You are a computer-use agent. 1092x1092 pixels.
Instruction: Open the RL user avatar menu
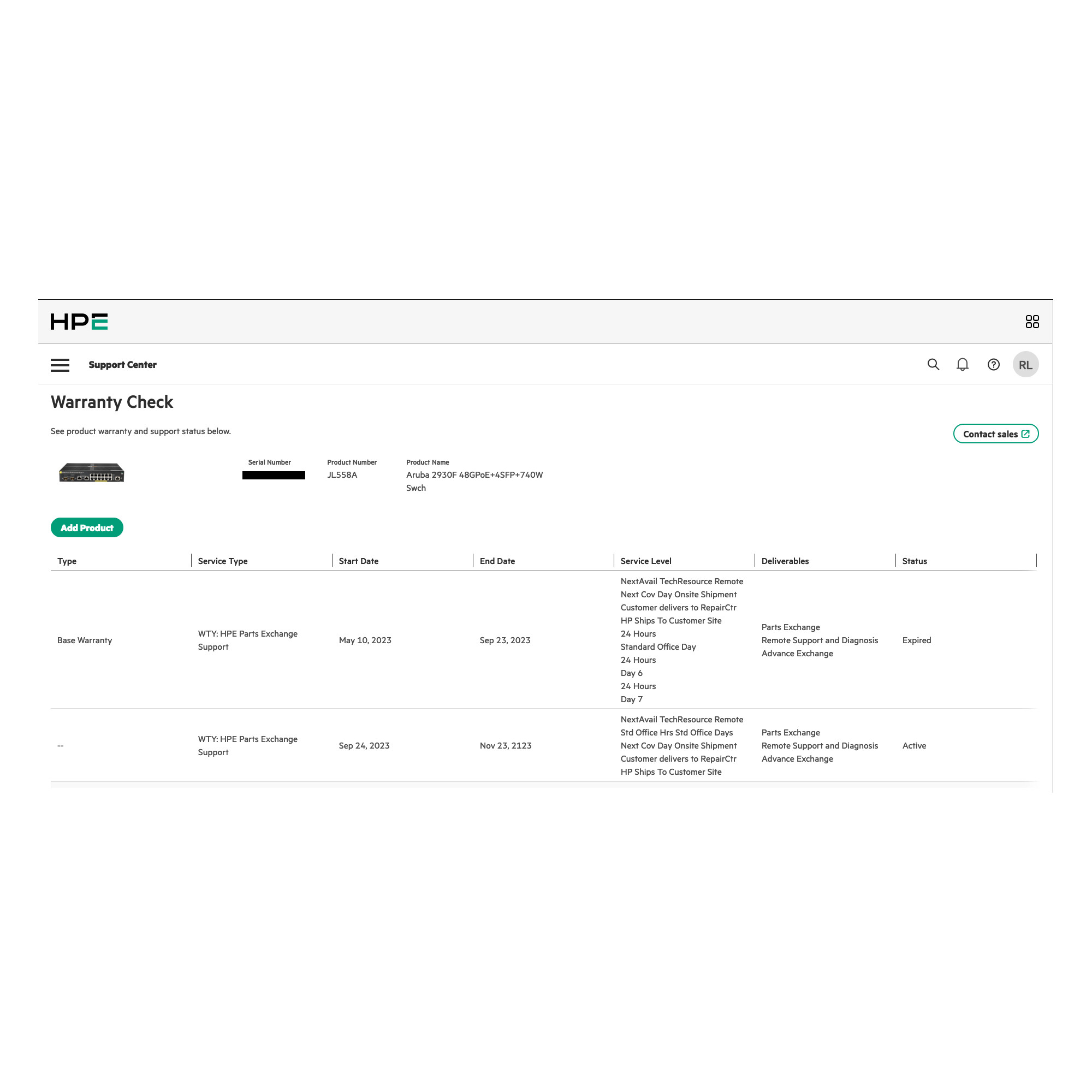tap(1025, 365)
